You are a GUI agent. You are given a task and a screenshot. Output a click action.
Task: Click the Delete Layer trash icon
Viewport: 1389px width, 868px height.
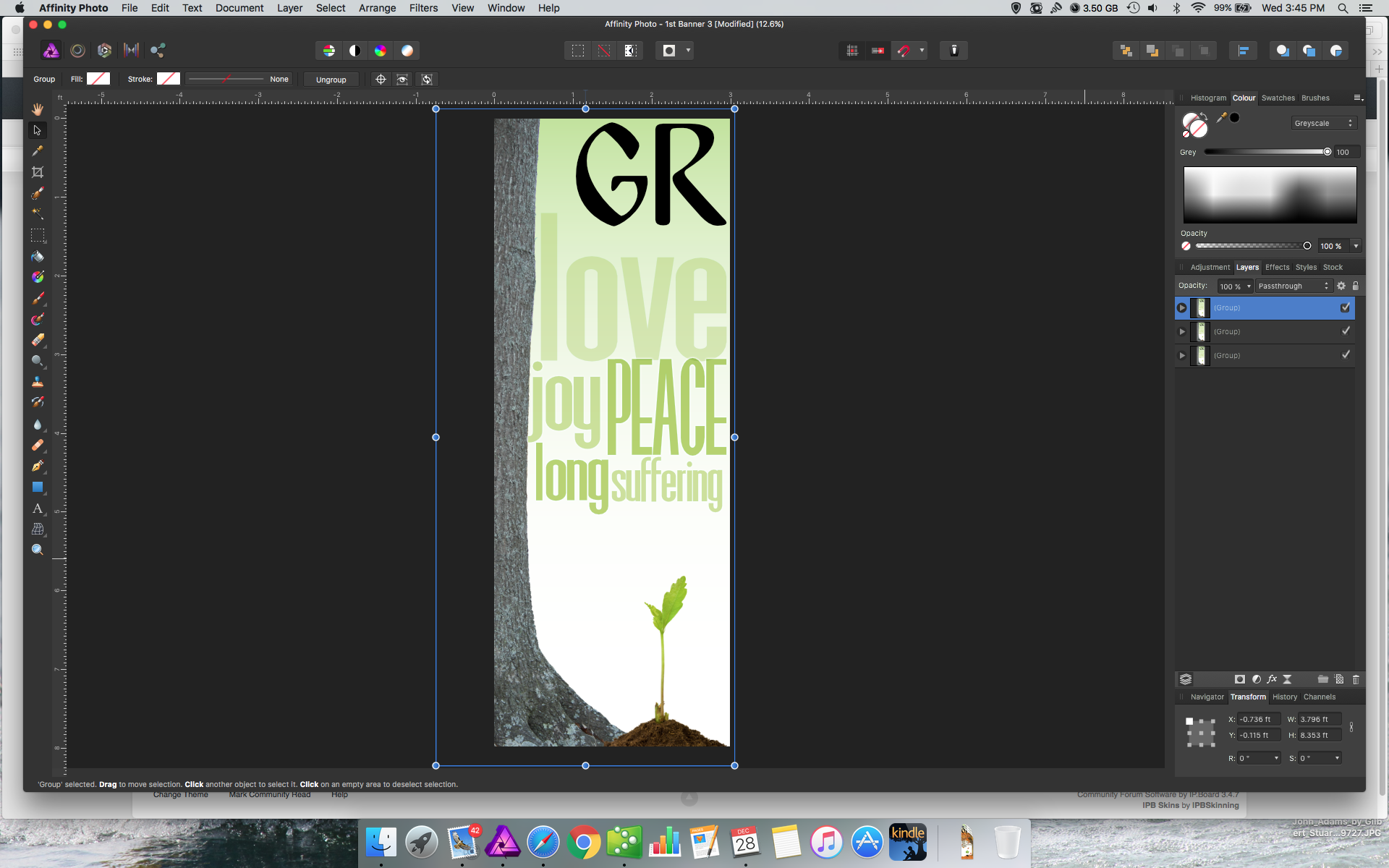click(x=1356, y=679)
